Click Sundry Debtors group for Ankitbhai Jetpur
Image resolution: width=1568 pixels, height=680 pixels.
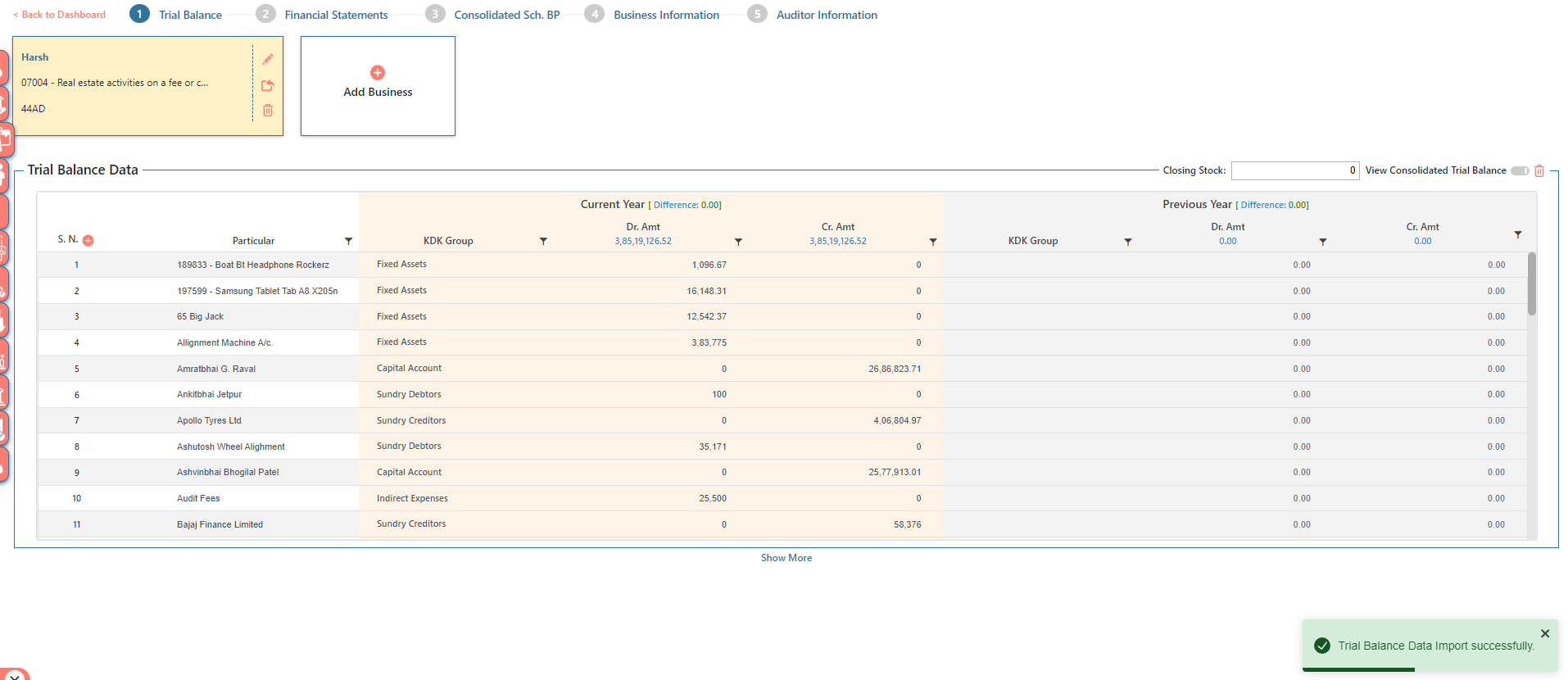click(409, 394)
